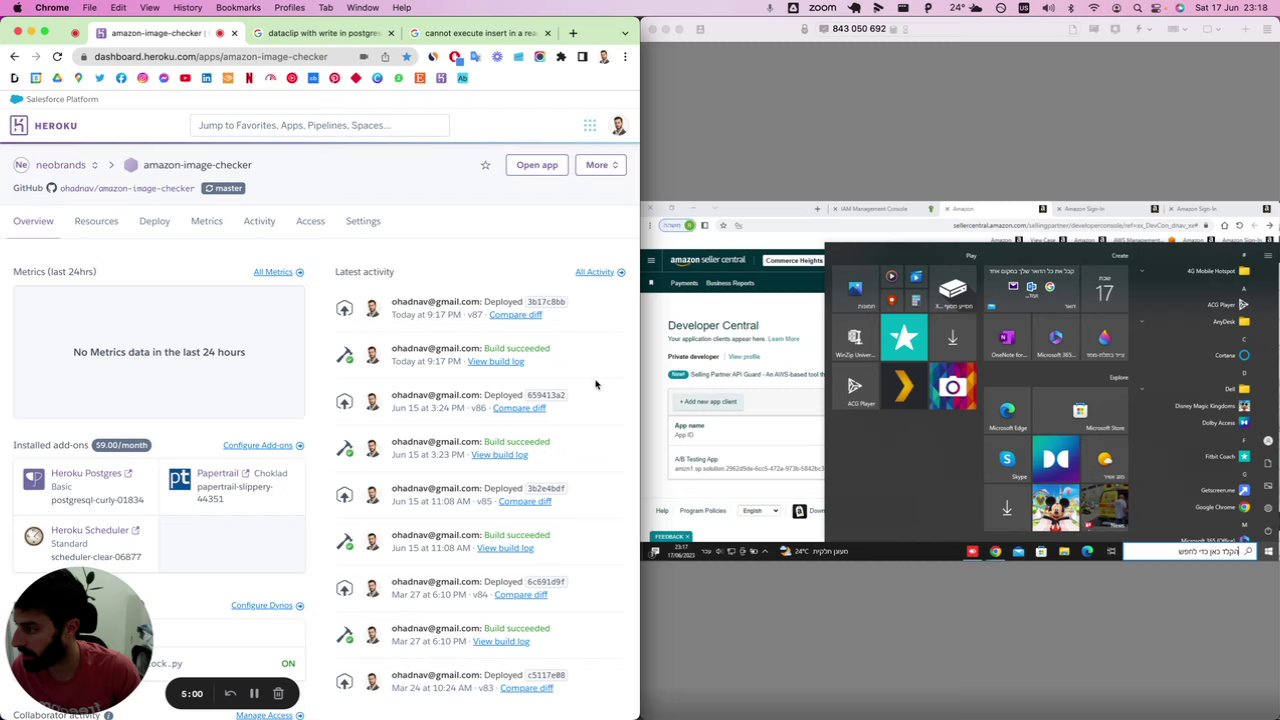The image size is (1280, 720).
Task: Restart the recording with the undo arrow
Action: click(x=230, y=693)
